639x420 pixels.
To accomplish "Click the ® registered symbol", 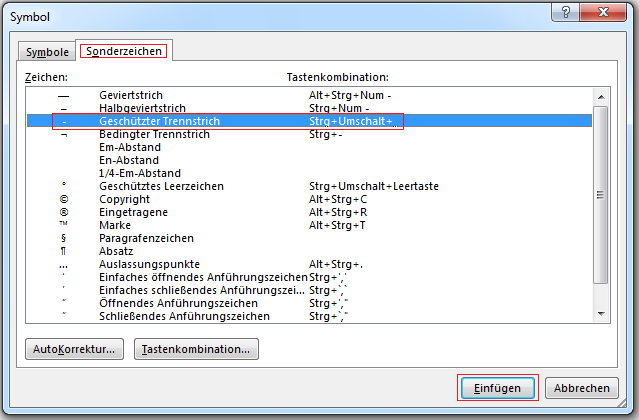I will coord(64,212).
